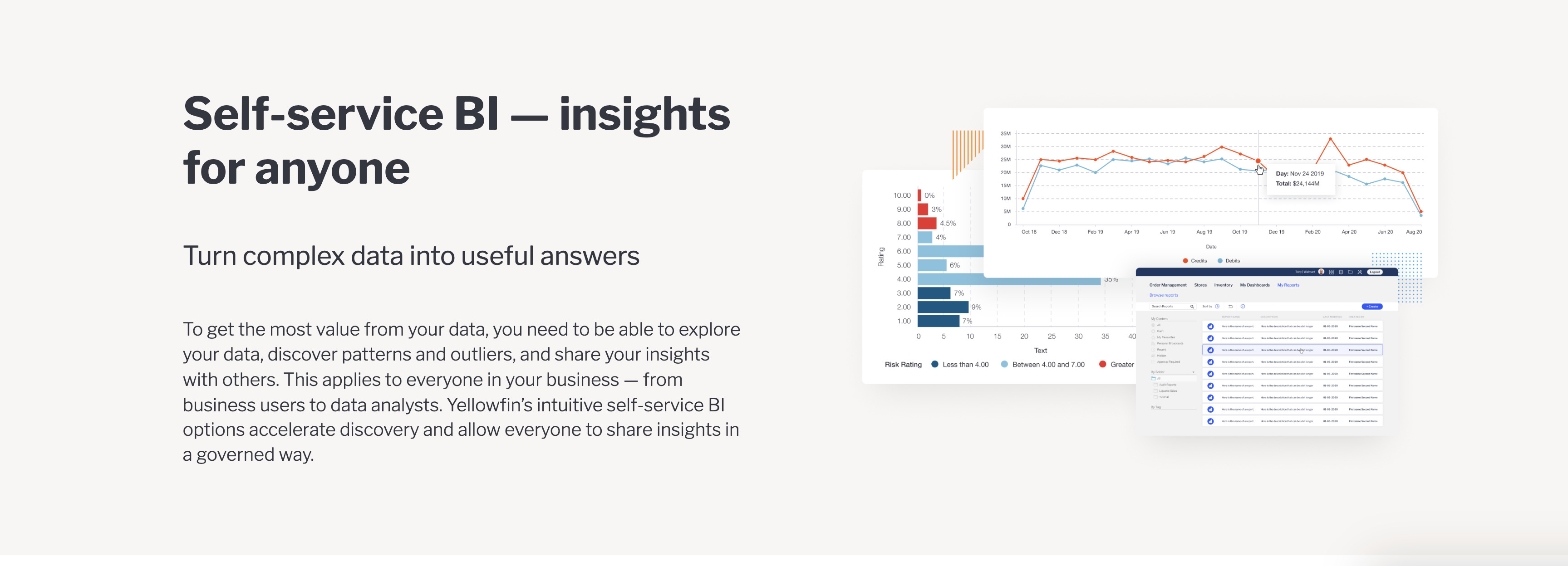
Task: Click the folder icon in dark header
Action: point(1351,272)
